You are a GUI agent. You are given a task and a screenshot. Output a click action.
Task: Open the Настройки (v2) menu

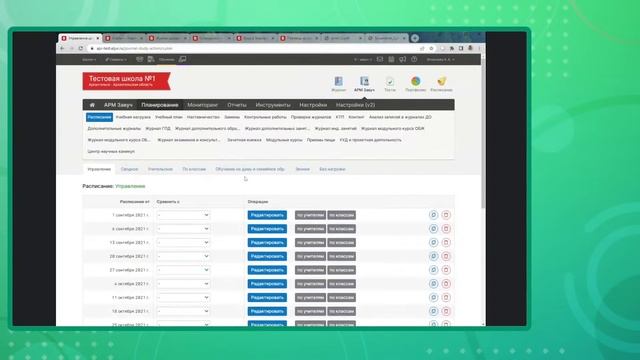tap(356, 105)
